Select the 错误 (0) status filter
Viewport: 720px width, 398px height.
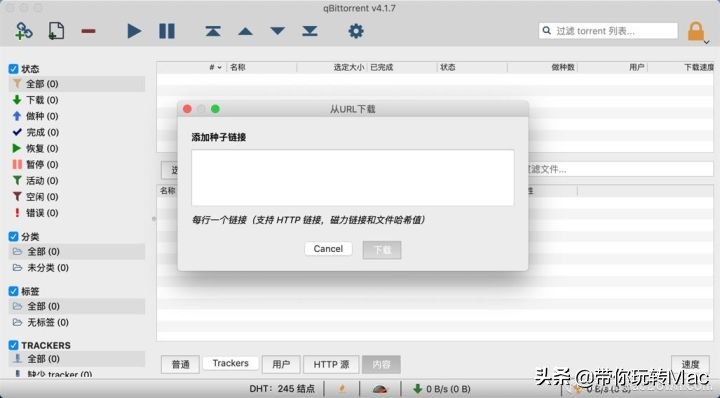pyautogui.click(x=77, y=213)
